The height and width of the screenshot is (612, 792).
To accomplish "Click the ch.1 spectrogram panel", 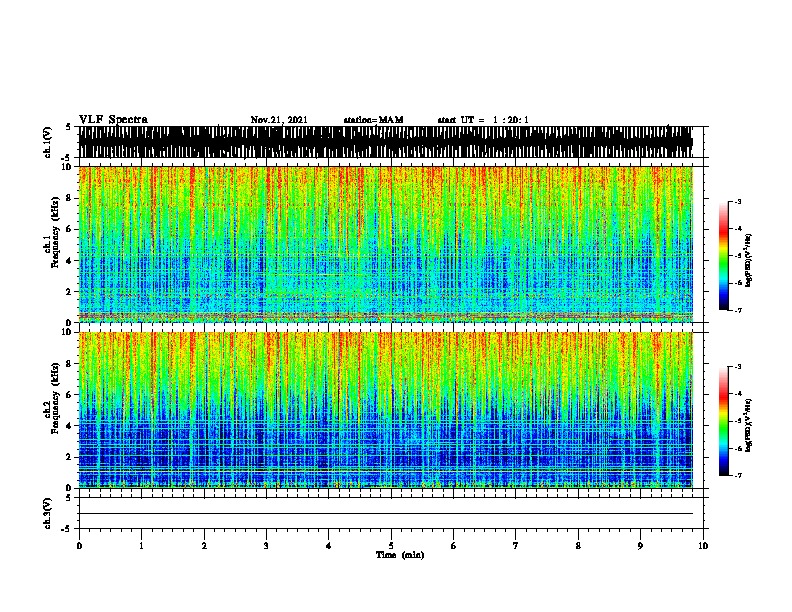I will (x=386, y=244).
